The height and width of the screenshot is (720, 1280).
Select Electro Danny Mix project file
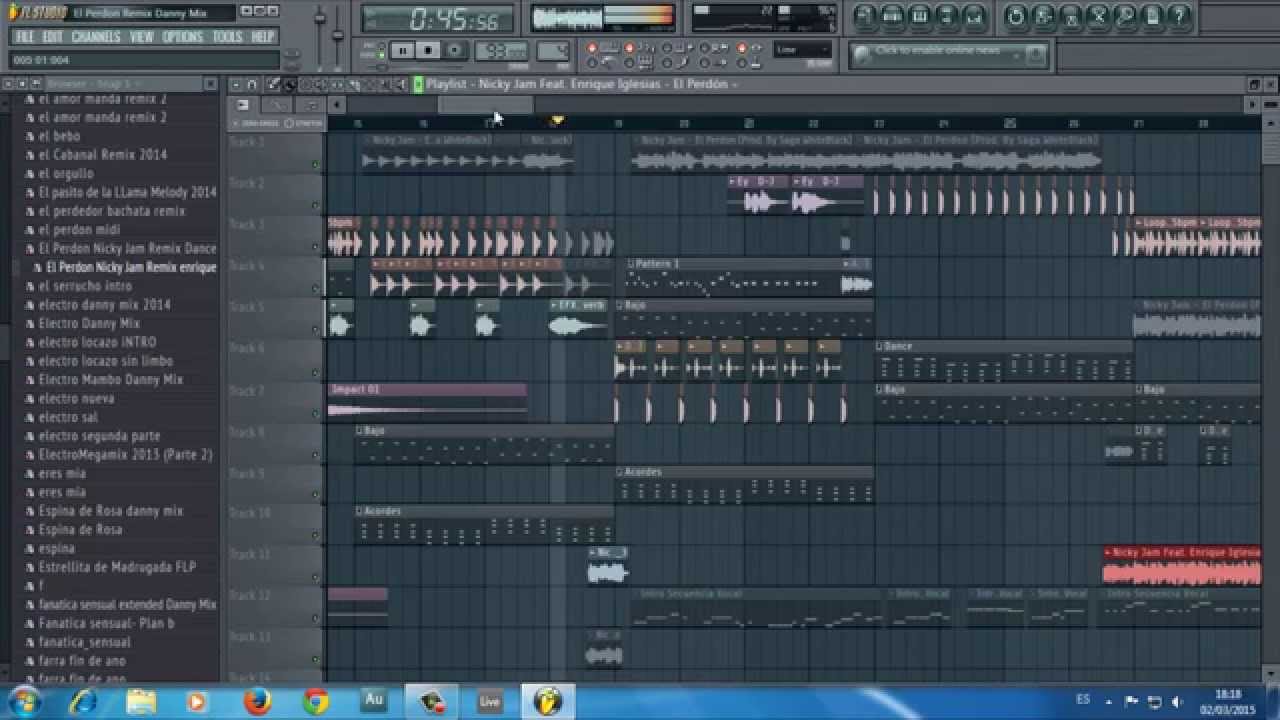[x=89, y=324]
